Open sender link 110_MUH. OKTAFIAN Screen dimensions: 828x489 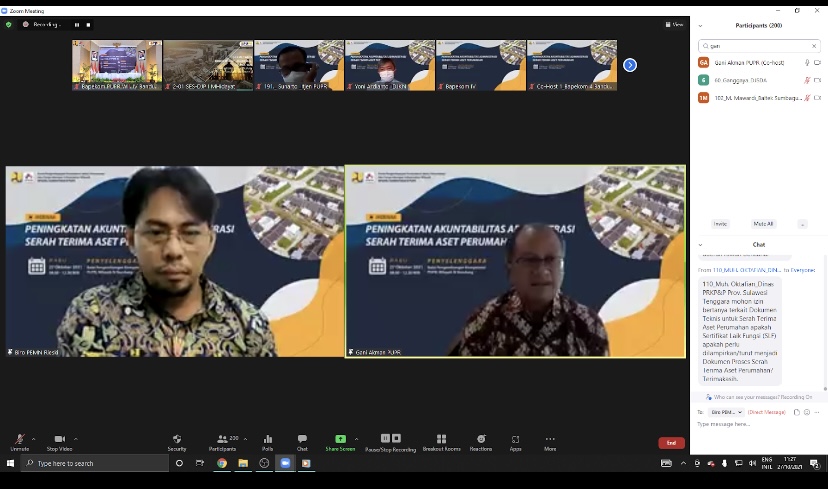(747, 270)
